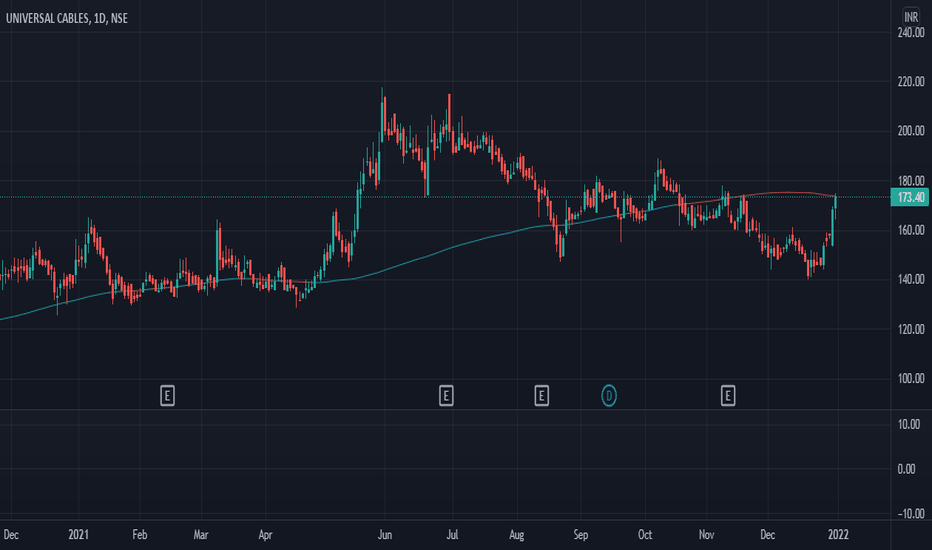This screenshot has height=550, width=932.
Task: Click the earnings E marker near February
Action: pyautogui.click(x=167, y=396)
